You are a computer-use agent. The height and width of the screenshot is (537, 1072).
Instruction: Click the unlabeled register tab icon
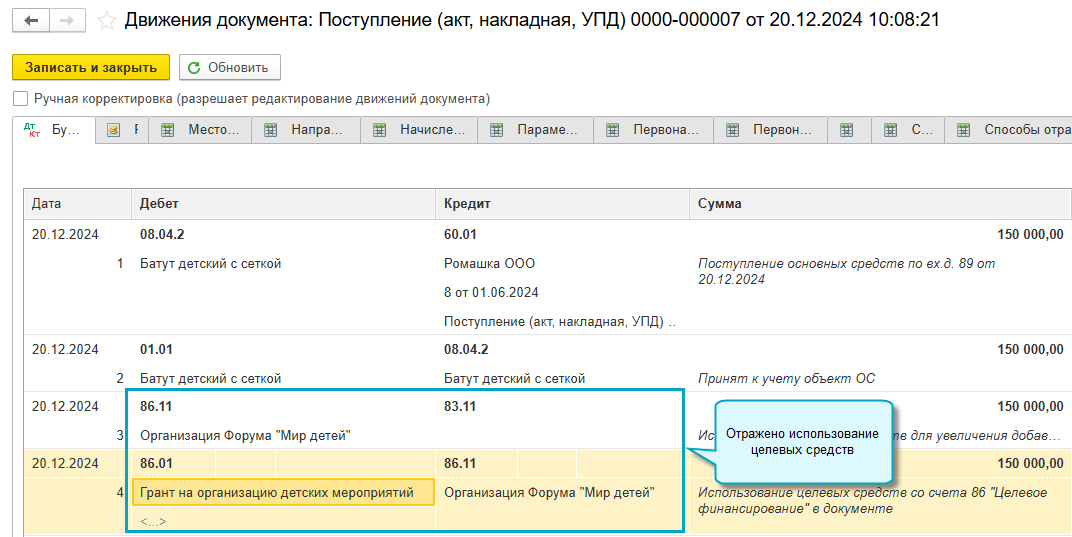click(847, 130)
